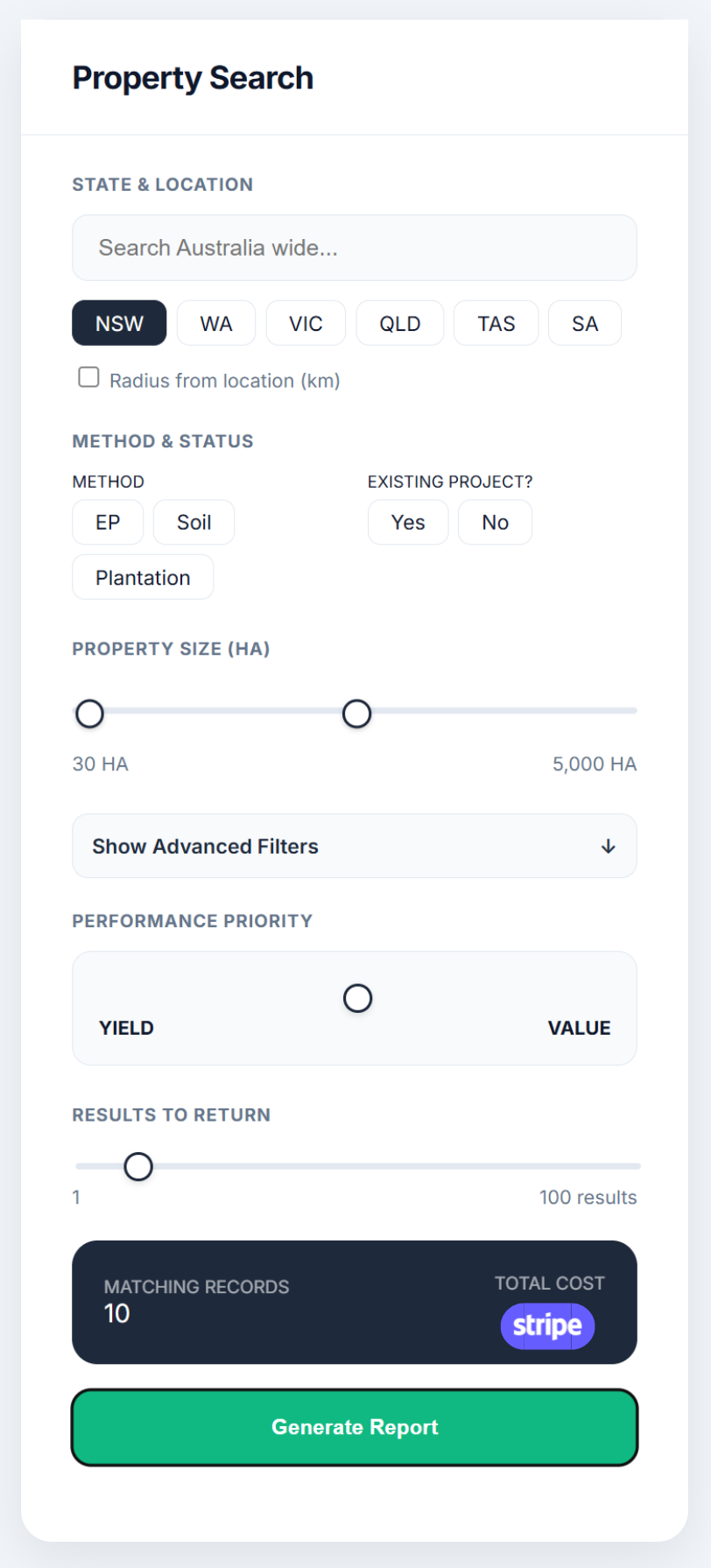Enable Radius from location checkbox
Viewport: 711px width, 1568px height.
pos(88,377)
